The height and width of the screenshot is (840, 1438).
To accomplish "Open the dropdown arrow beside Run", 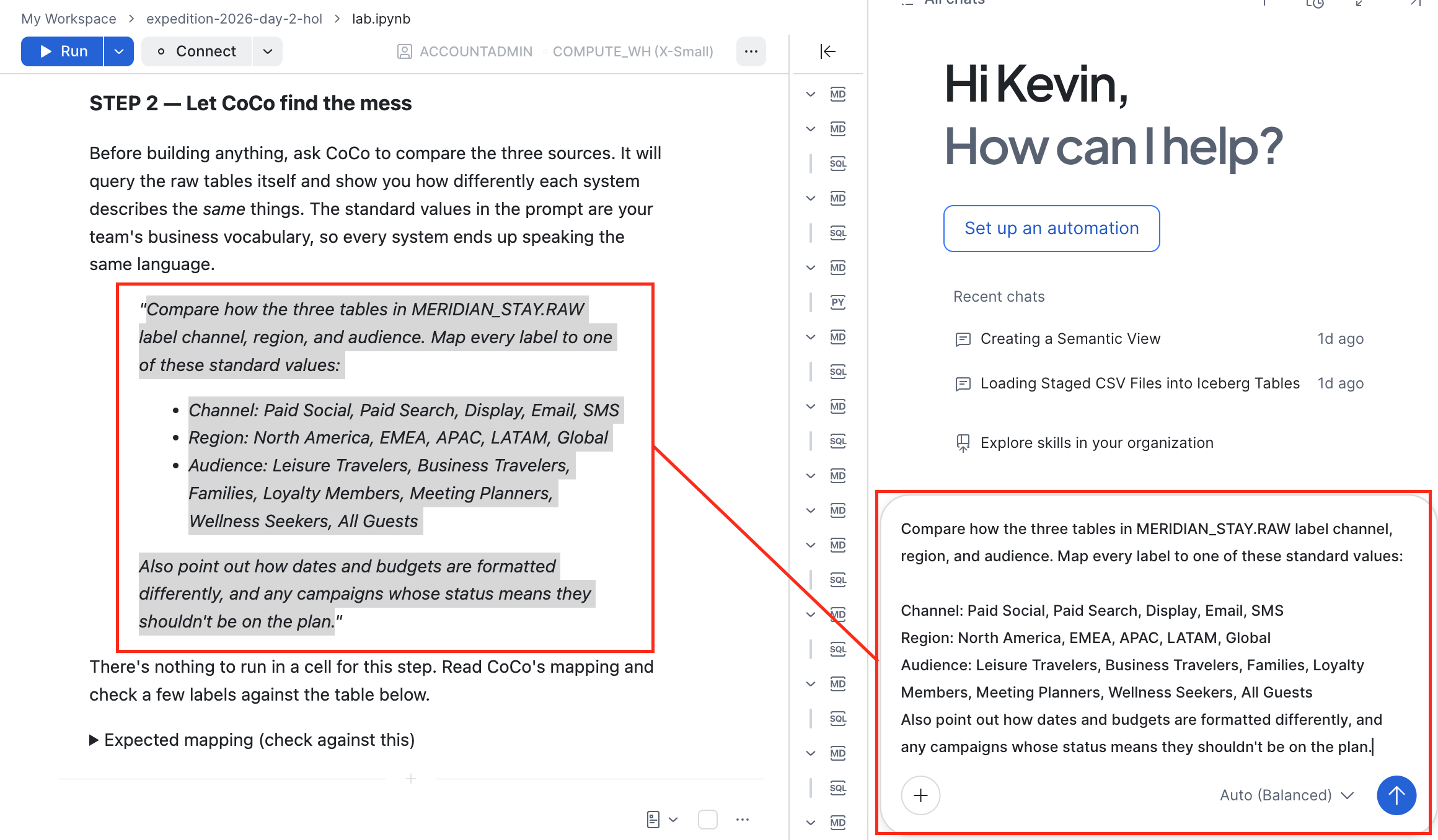I will (119, 51).
